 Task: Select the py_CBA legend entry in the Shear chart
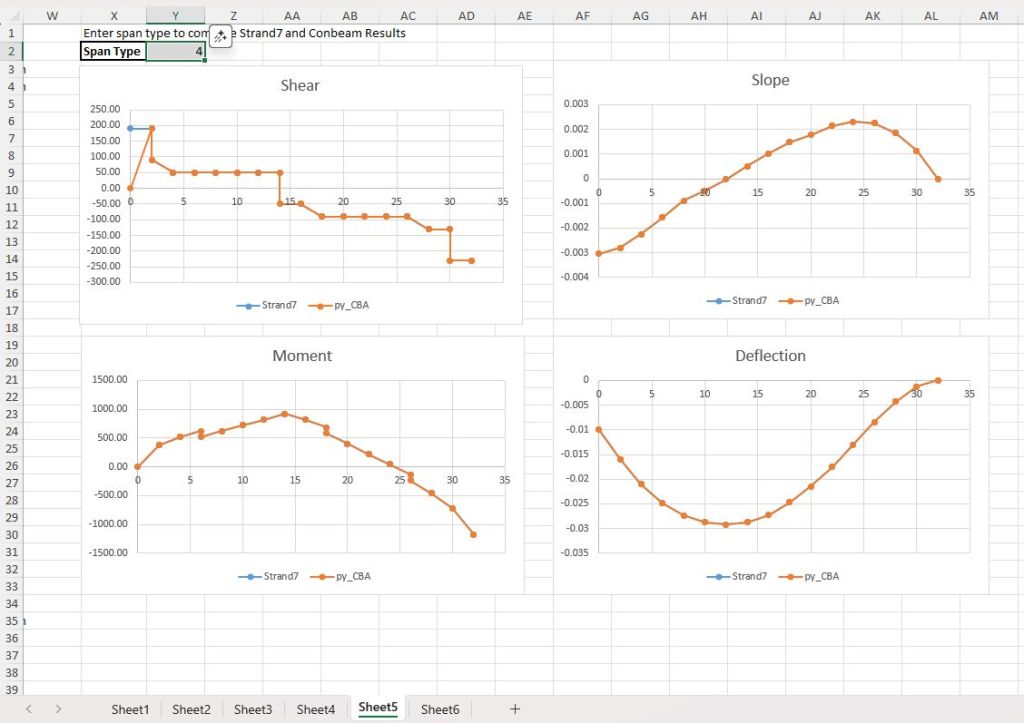coord(339,305)
